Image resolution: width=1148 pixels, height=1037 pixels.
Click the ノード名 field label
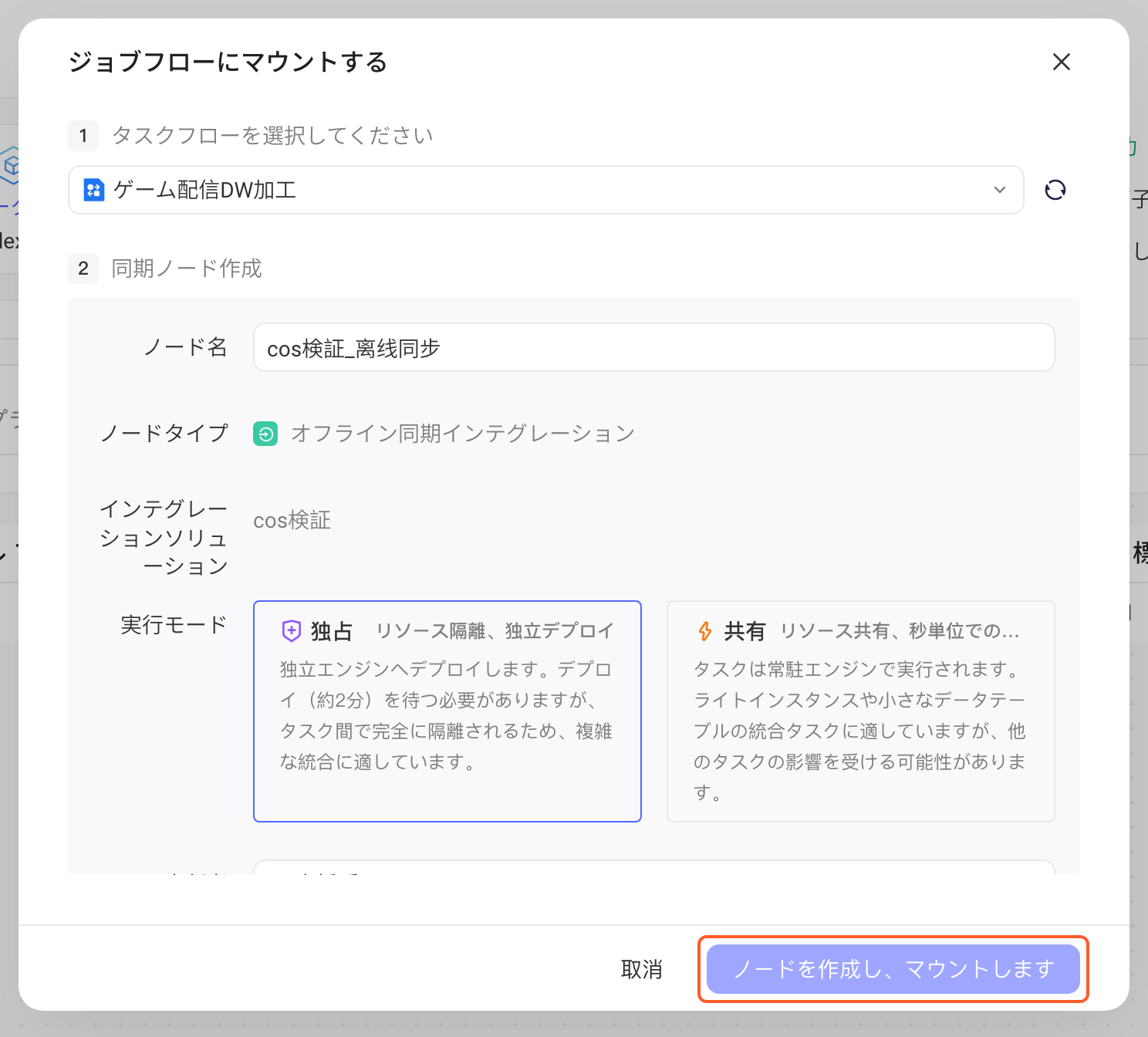point(186,347)
